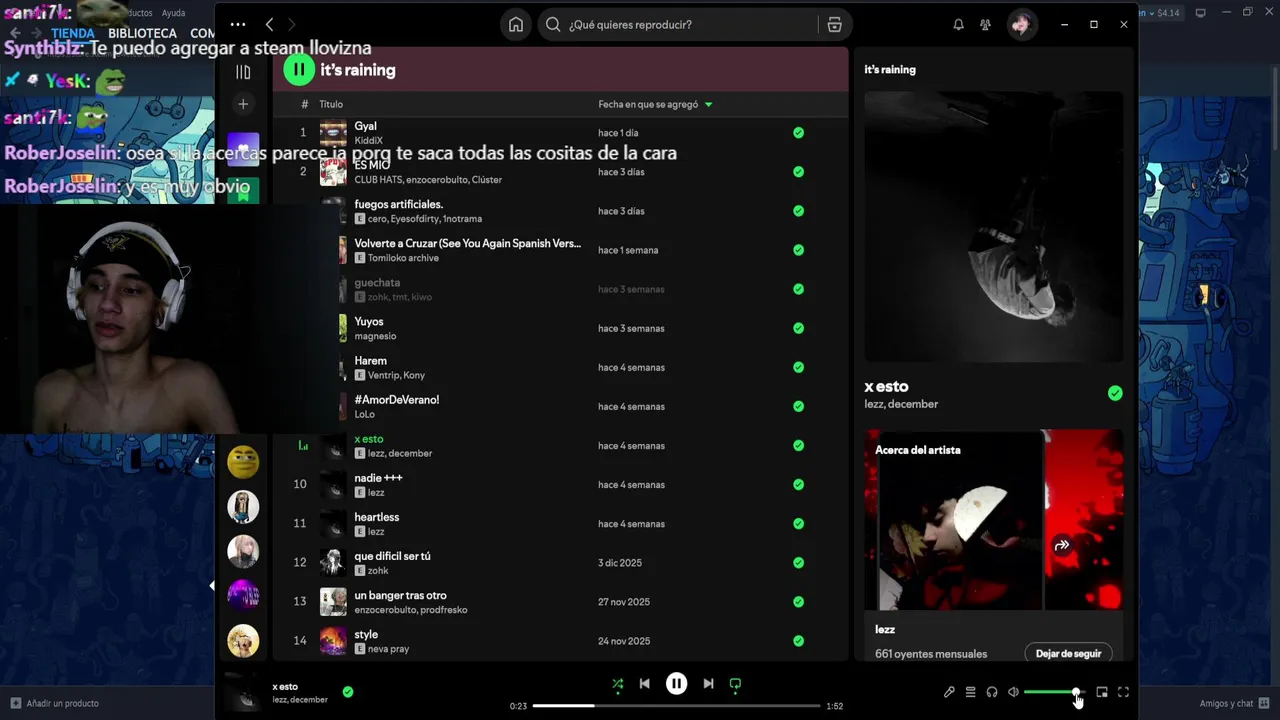1280x720 pixels.
Task: Click the green check beside x esto in right panel
Action: coord(1115,394)
